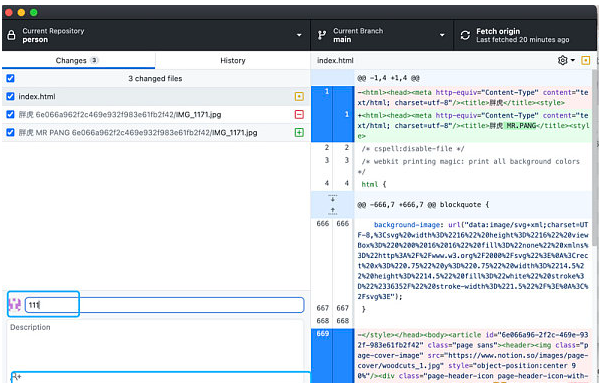
Task: Open the Current Branch dropdown
Action: click(382, 35)
